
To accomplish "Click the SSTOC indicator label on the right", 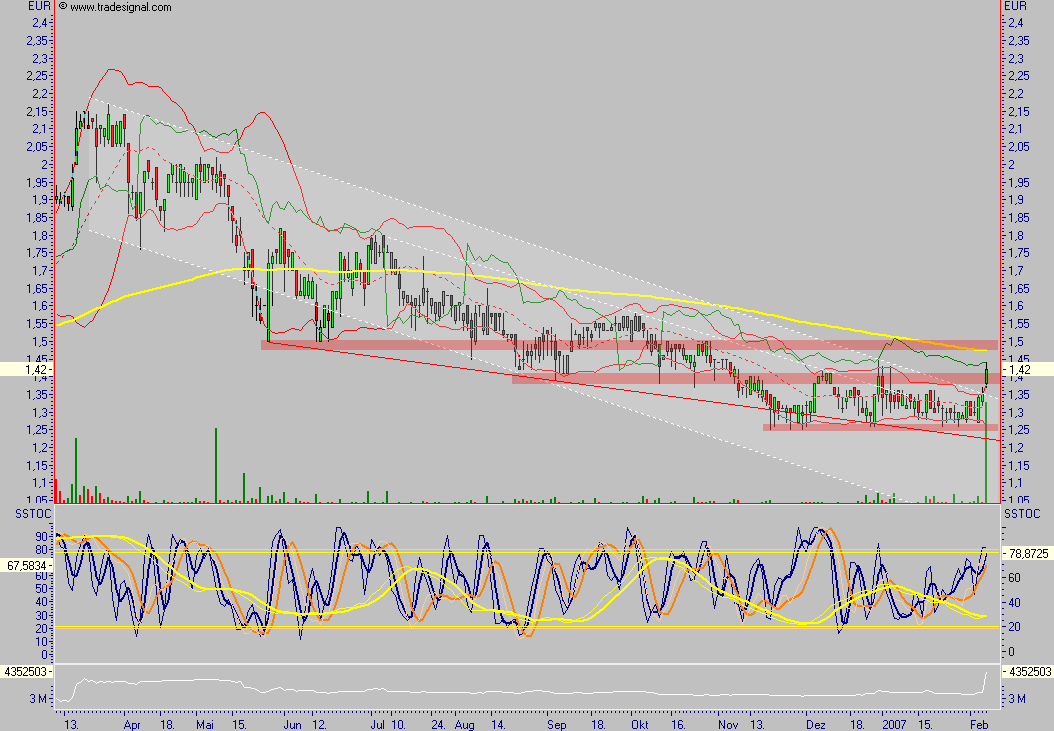I will point(1022,514).
